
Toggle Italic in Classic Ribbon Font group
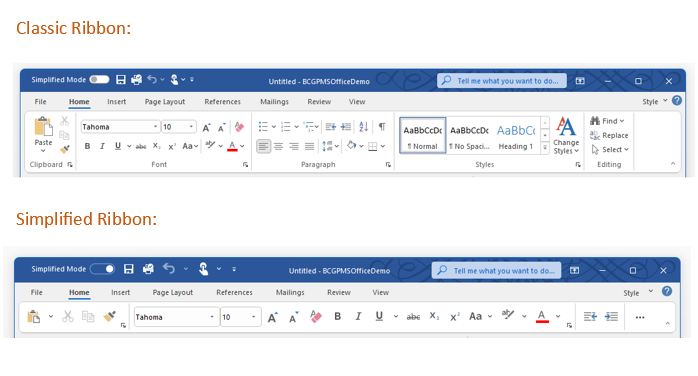coord(102,146)
